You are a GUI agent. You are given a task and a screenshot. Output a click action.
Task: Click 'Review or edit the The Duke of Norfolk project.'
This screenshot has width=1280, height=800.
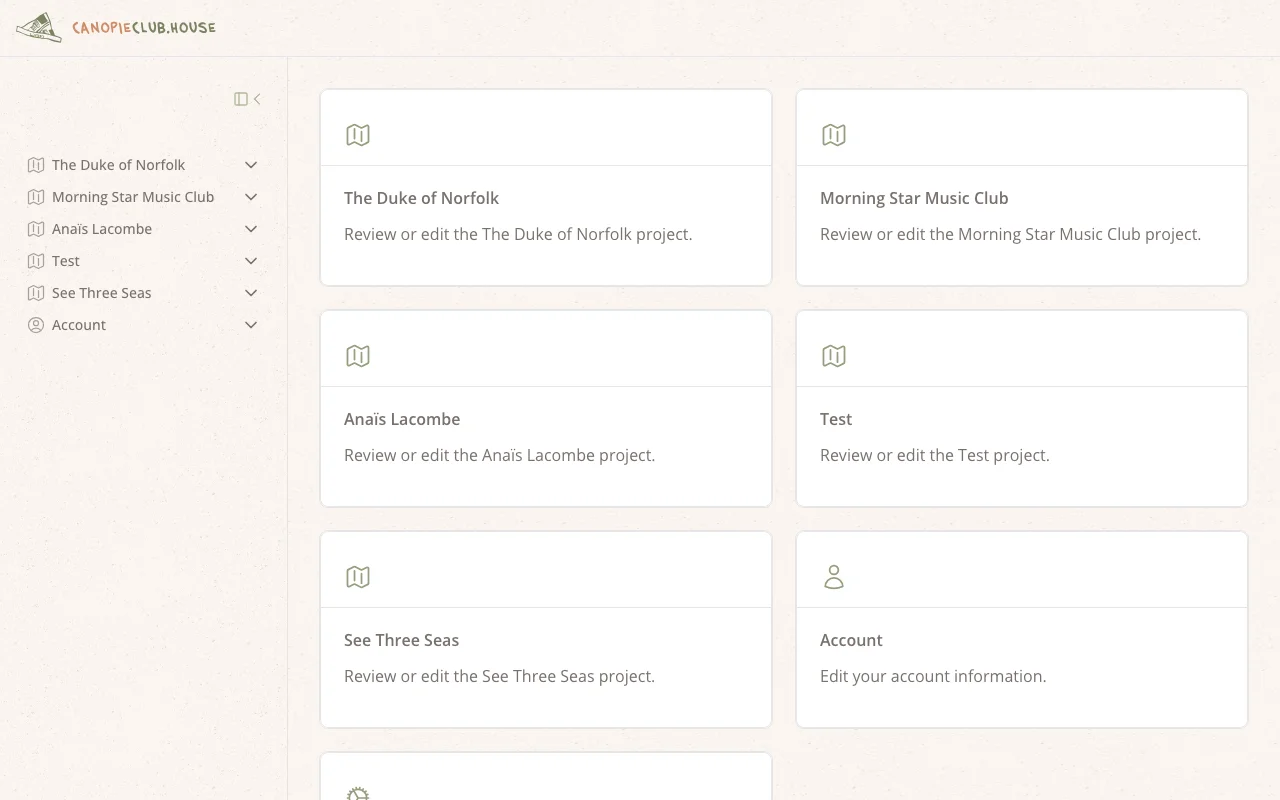(518, 234)
